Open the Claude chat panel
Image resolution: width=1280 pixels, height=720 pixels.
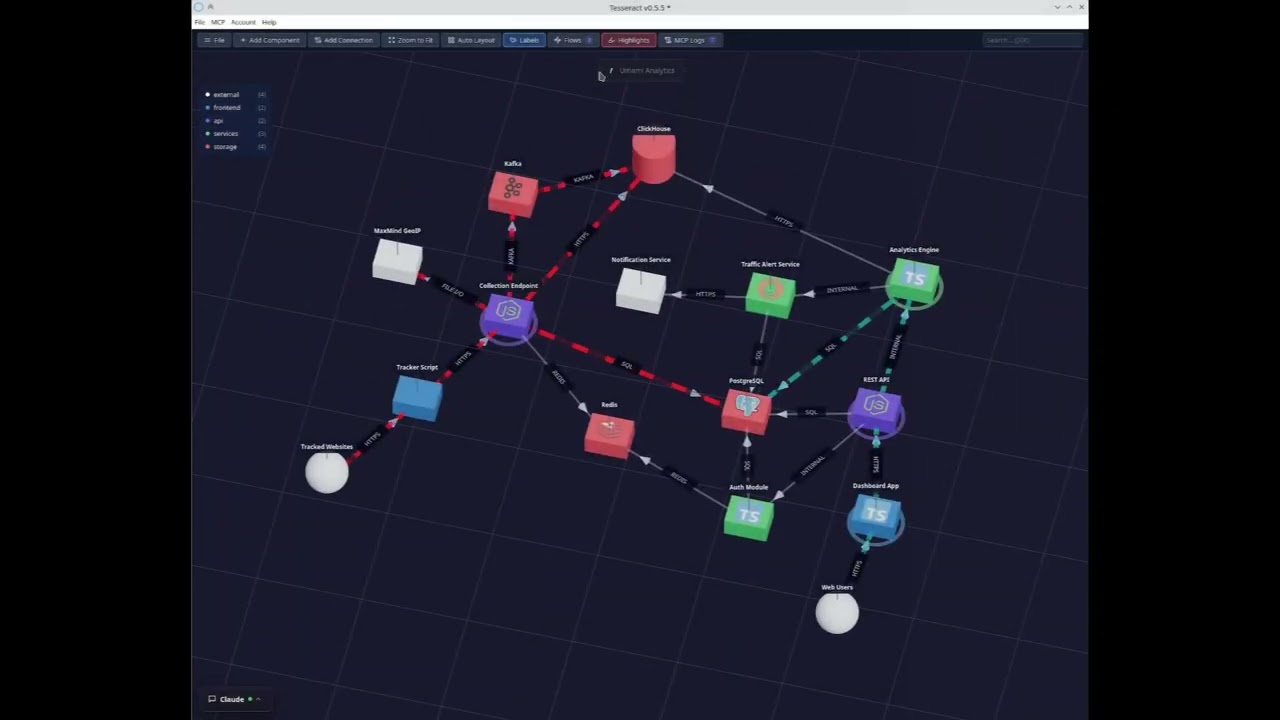pyautogui.click(x=234, y=699)
